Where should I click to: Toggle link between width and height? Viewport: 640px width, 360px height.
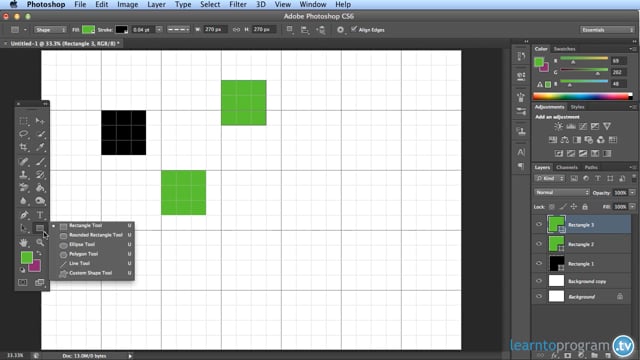click(x=236, y=30)
